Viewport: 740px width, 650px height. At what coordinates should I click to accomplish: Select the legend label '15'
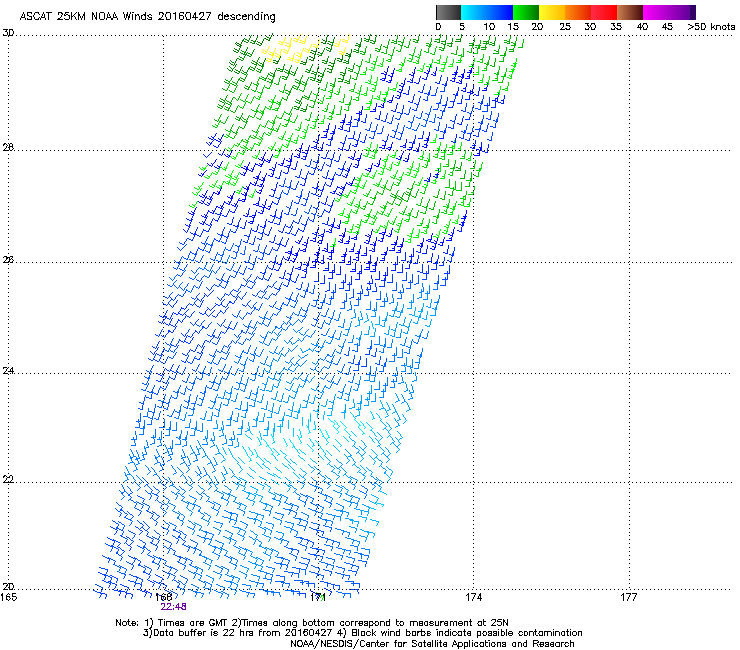tap(513, 26)
